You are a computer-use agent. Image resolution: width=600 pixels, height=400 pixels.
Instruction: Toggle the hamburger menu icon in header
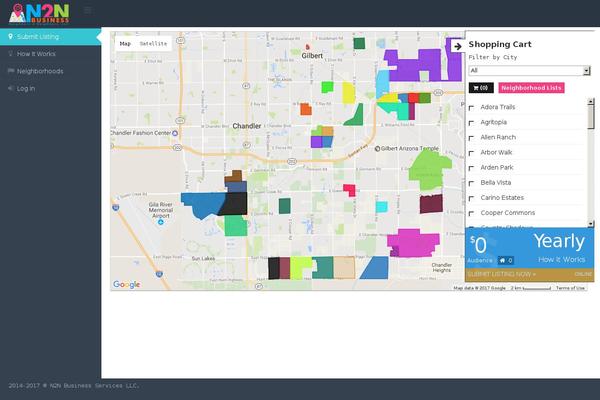point(88,10)
